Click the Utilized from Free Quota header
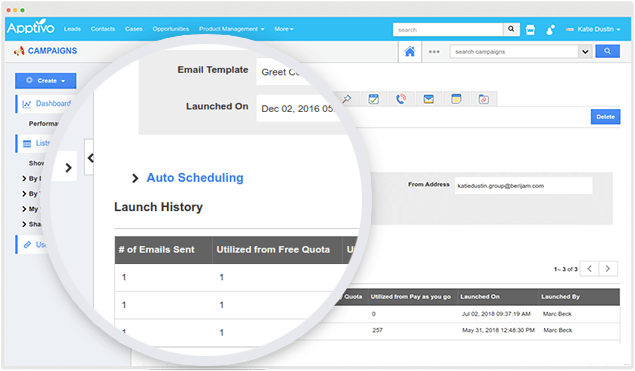635x371 pixels. coord(273,250)
